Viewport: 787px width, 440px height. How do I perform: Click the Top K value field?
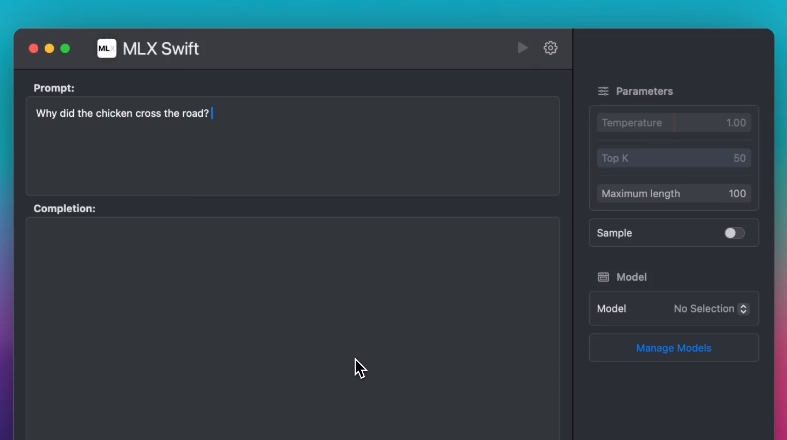(x=673, y=158)
